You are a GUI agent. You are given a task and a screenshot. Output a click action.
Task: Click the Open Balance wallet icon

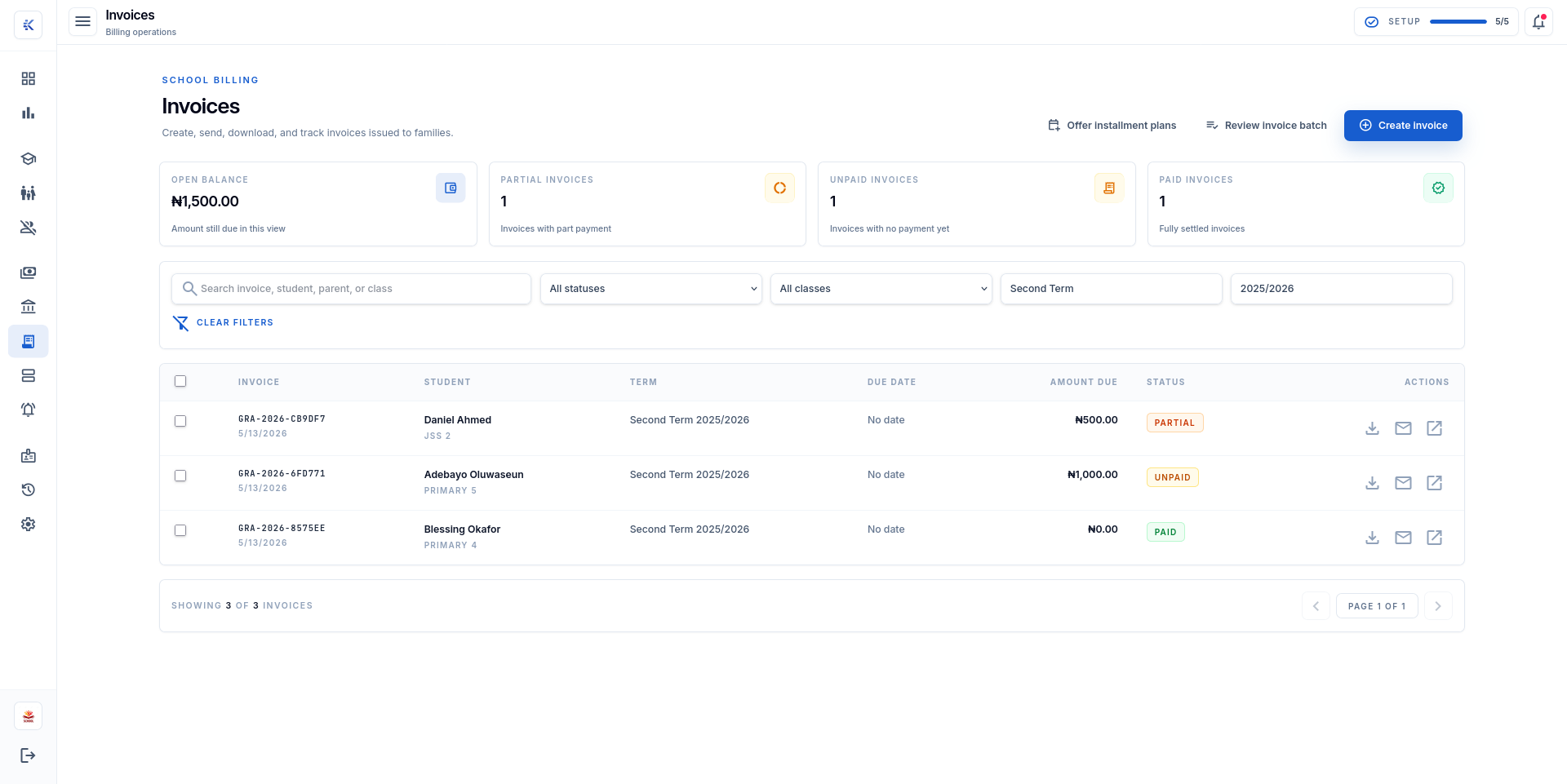(x=451, y=188)
